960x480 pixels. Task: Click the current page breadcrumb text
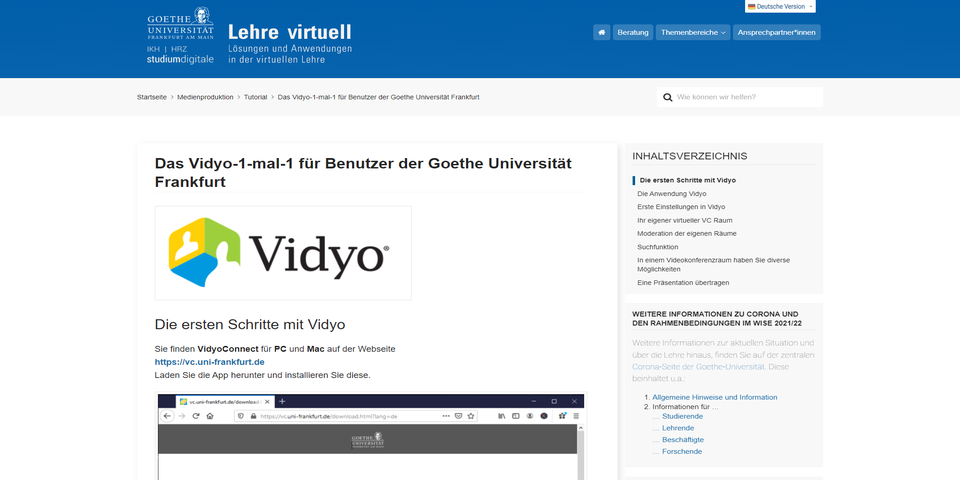pos(378,97)
